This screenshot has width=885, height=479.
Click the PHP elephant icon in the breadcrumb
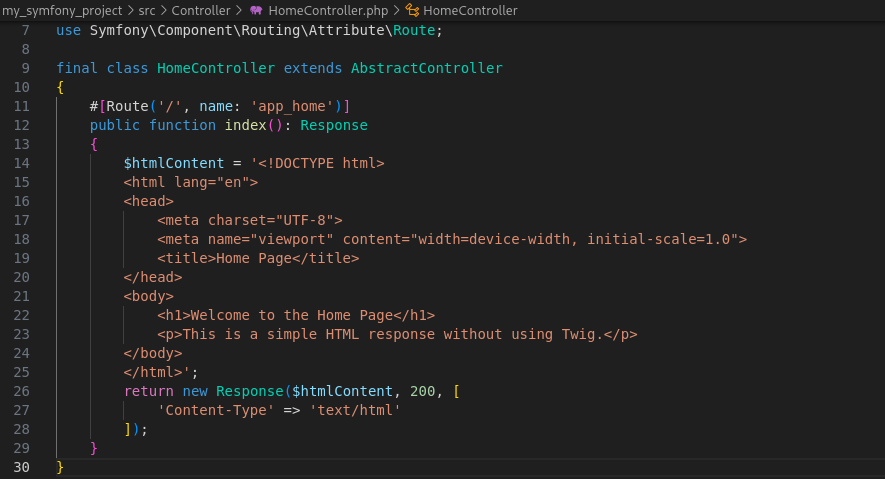click(x=256, y=10)
